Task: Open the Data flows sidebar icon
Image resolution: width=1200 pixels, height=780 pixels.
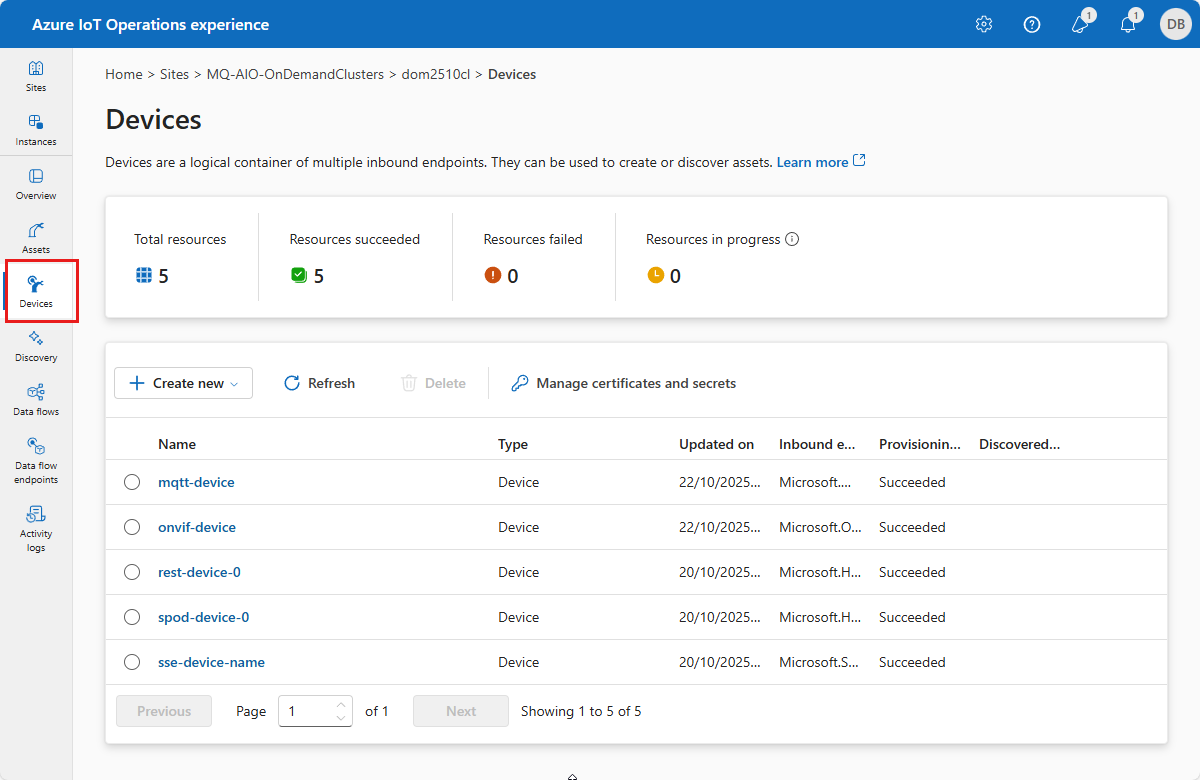Action: (36, 400)
